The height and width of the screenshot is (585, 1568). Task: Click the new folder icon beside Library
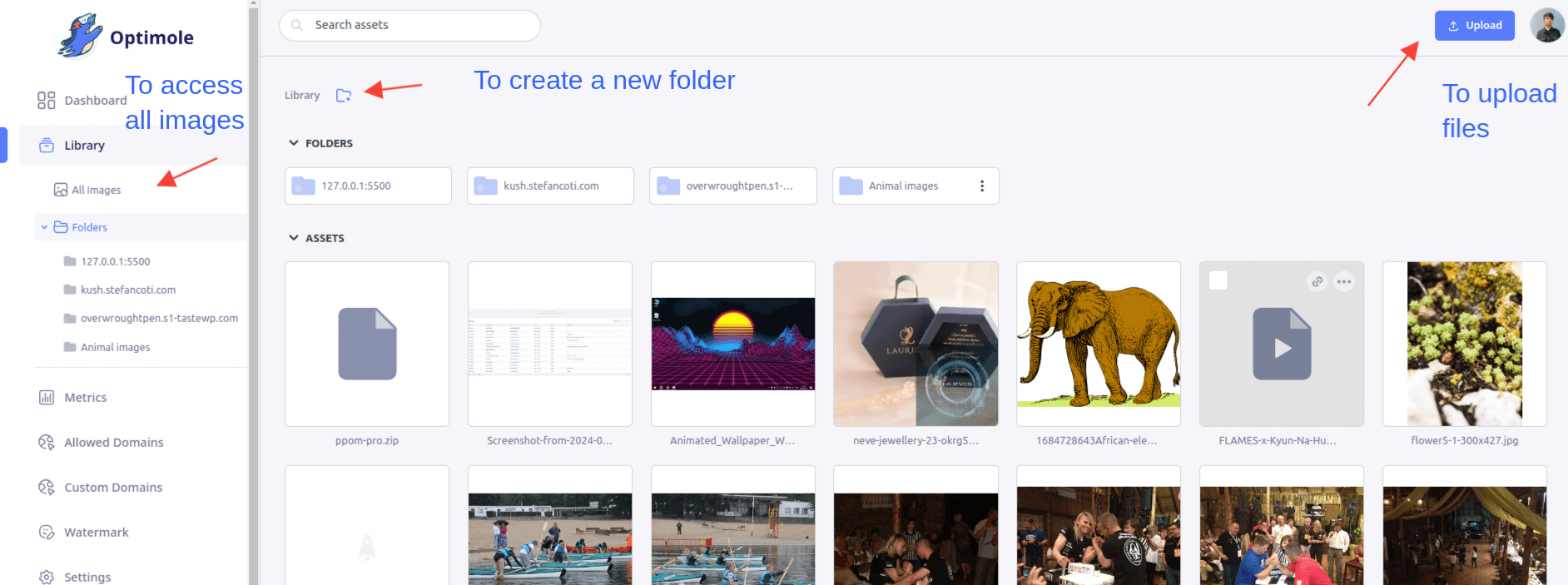[x=343, y=96]
